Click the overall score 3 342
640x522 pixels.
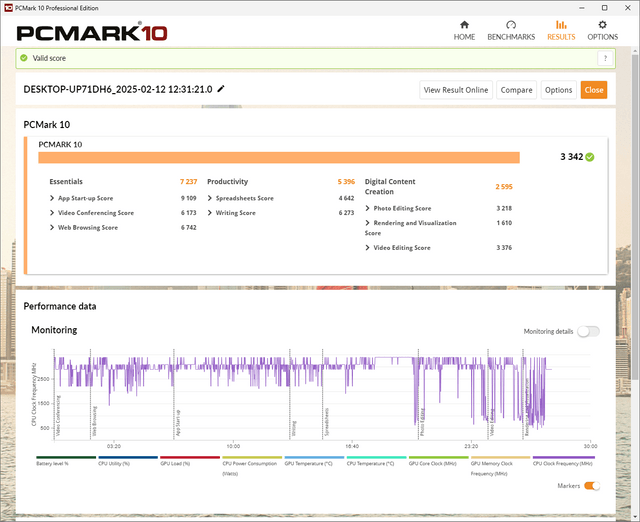[x=571, y=157]
